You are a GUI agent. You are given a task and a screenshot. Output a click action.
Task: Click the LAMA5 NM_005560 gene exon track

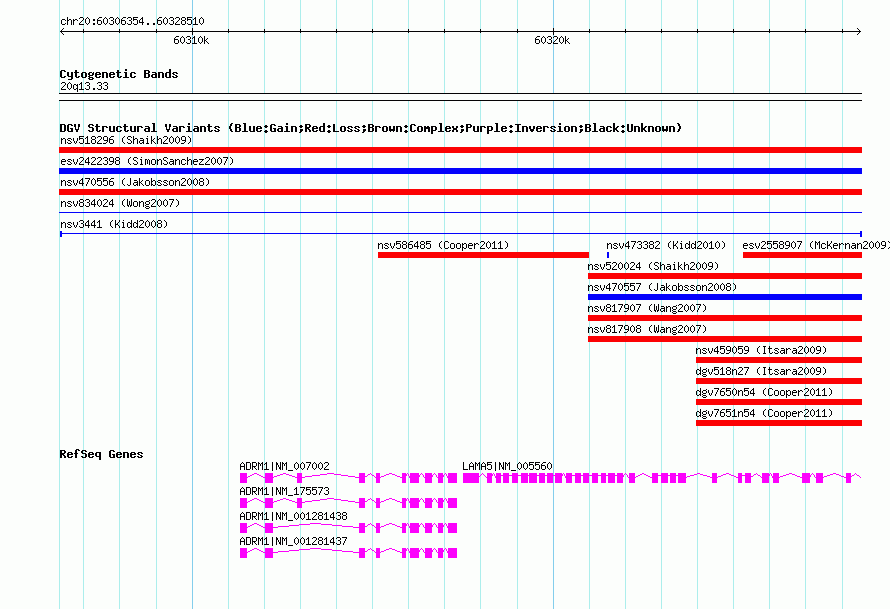pyautogui.click(x=662, y=478)
